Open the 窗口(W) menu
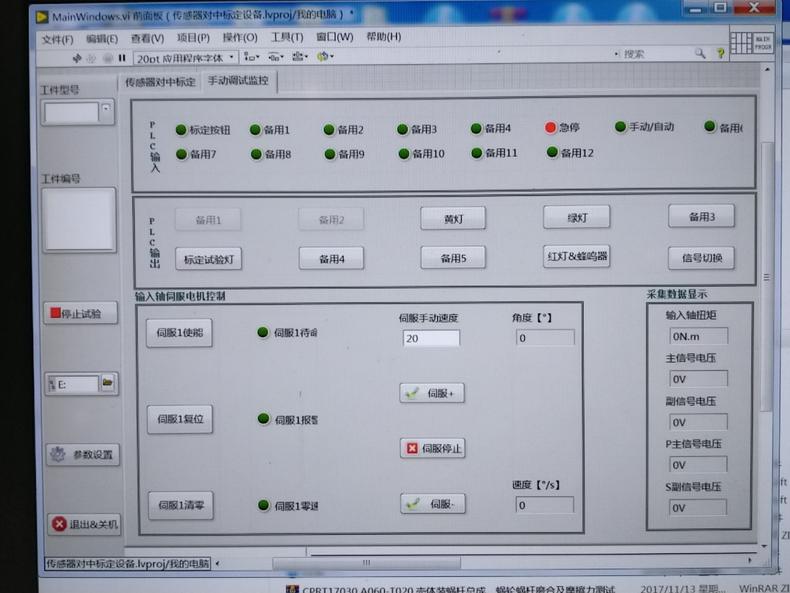The height and width of the screenshot is (593, 790). (x=335, y=36)
